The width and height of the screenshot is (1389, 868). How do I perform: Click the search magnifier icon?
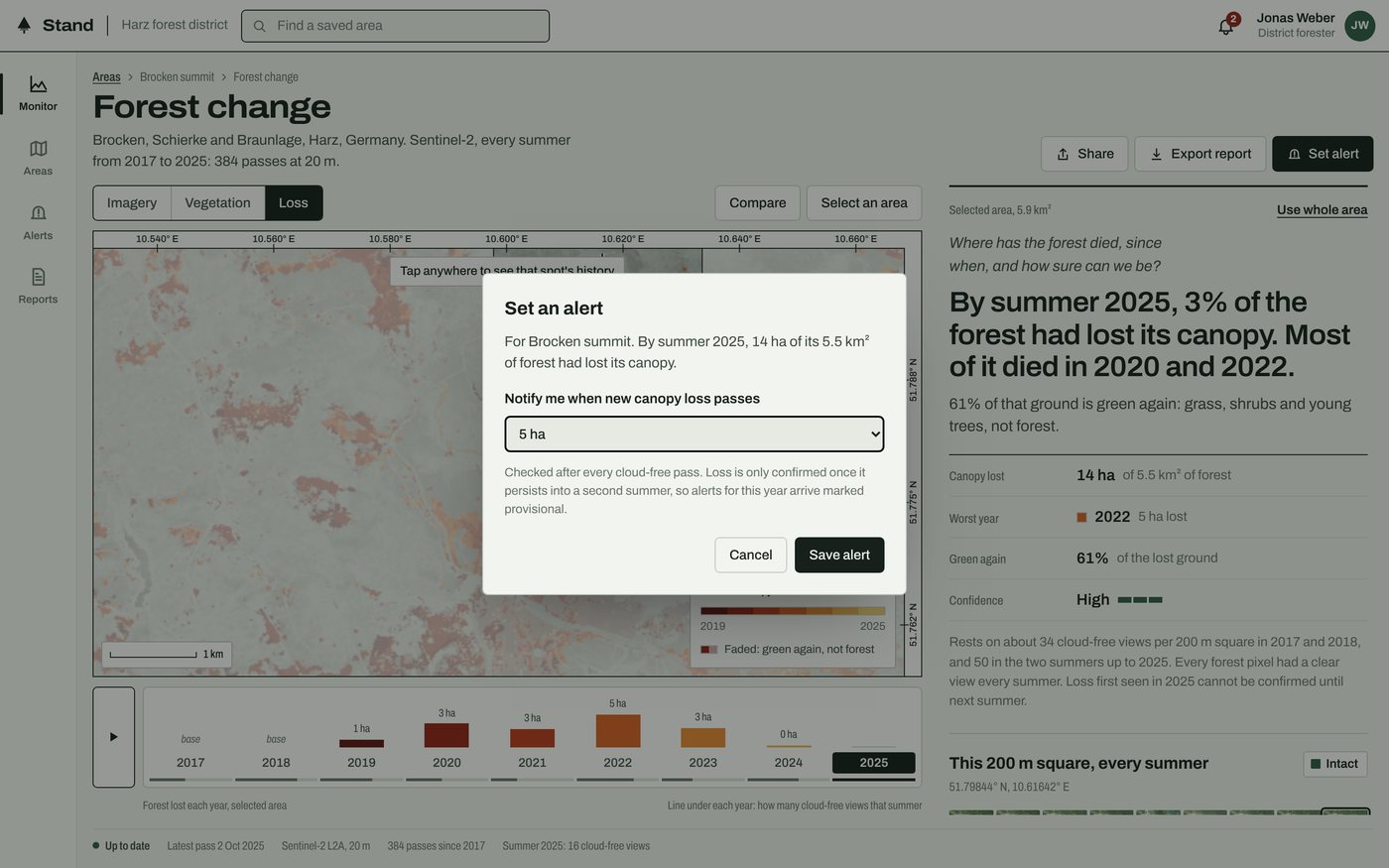coord(260,26)
